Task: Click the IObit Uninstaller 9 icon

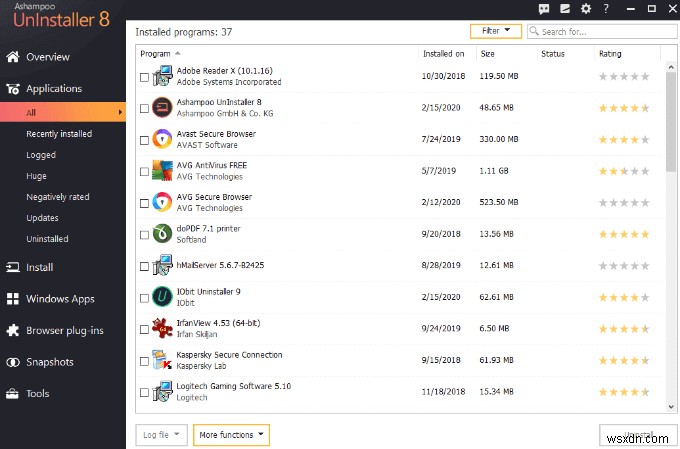Action: tap(162, 297)
